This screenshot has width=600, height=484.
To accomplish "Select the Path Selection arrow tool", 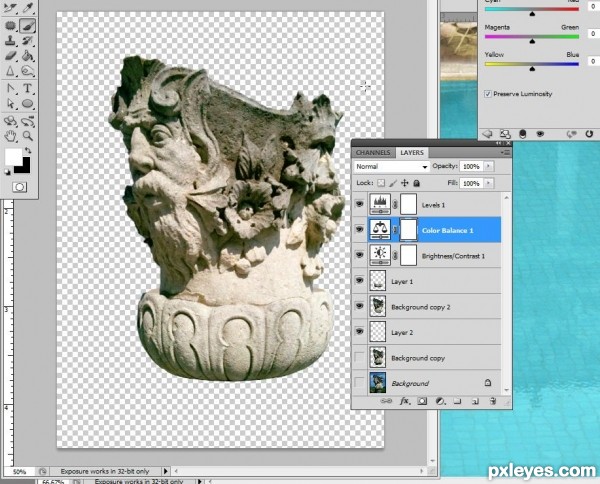I will (10, 104).
